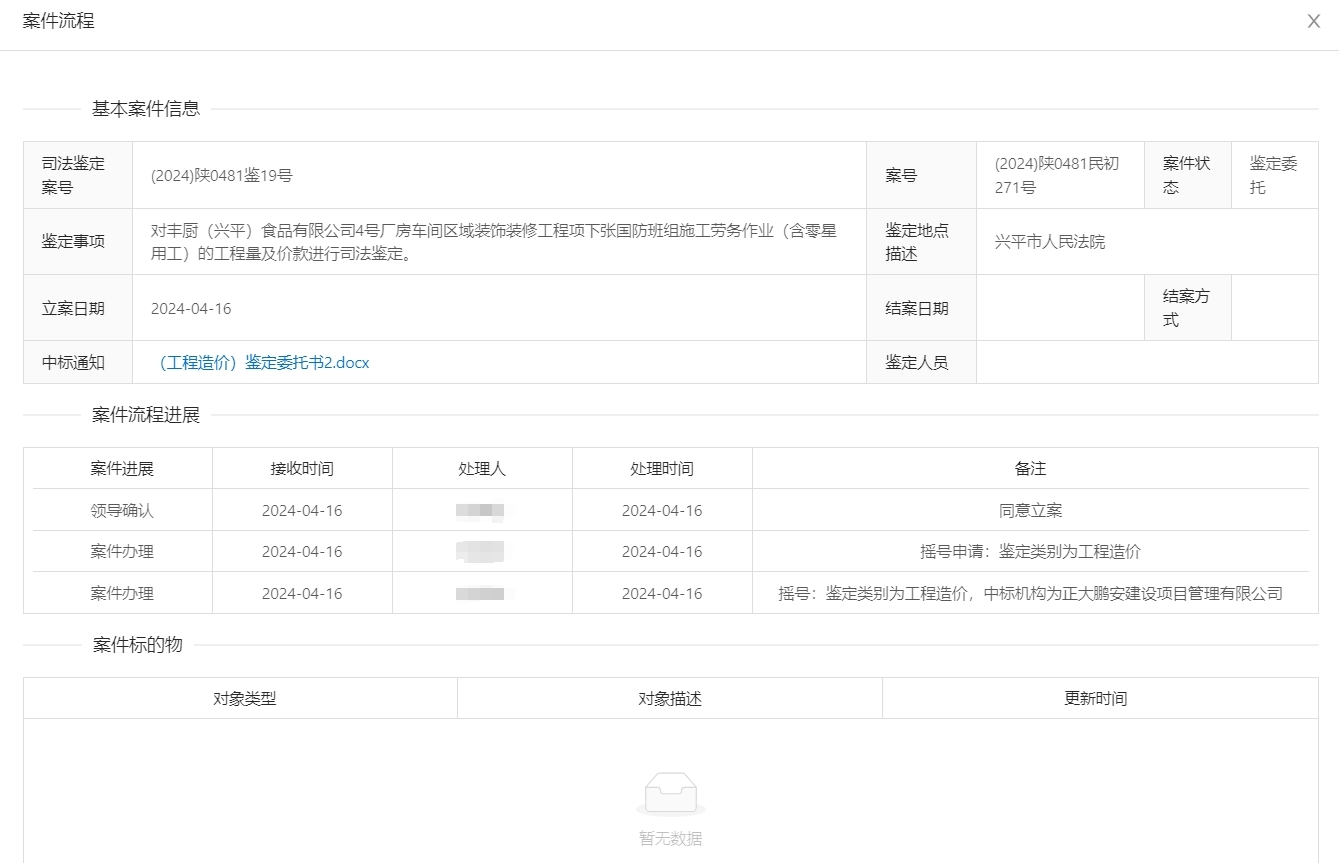Viewport: 1339px width, 863px height.
Task: Select the 立案日期 value 2024-04-16
Action: (x=191, y=308)
